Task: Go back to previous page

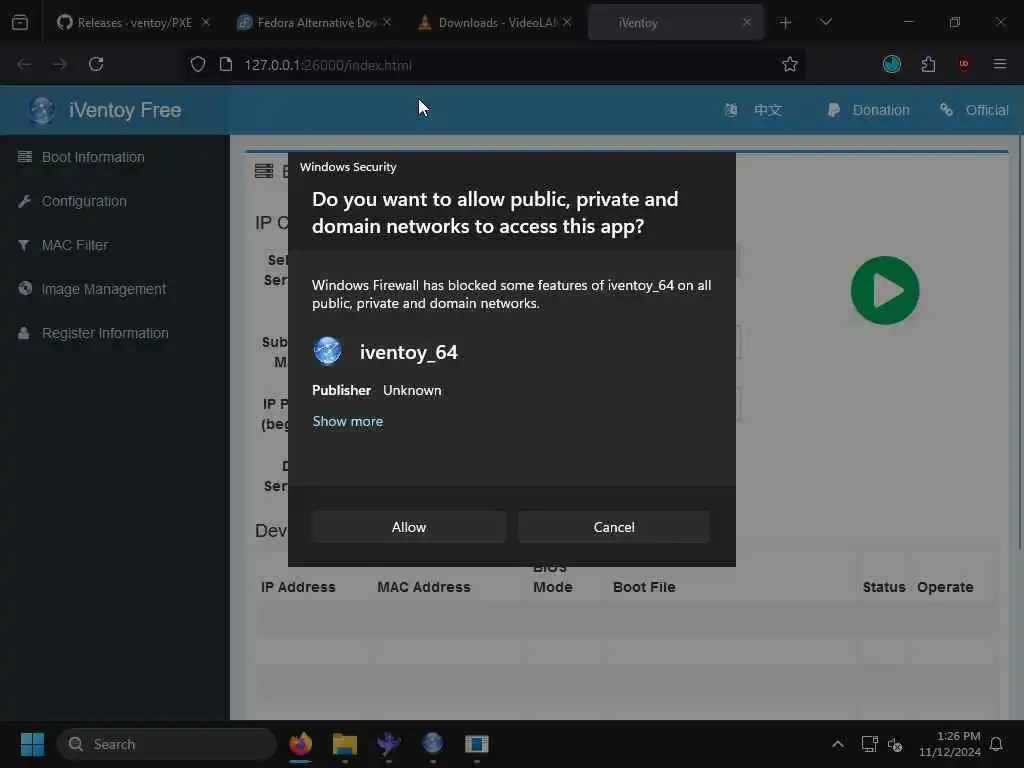Action: [24, 64]
